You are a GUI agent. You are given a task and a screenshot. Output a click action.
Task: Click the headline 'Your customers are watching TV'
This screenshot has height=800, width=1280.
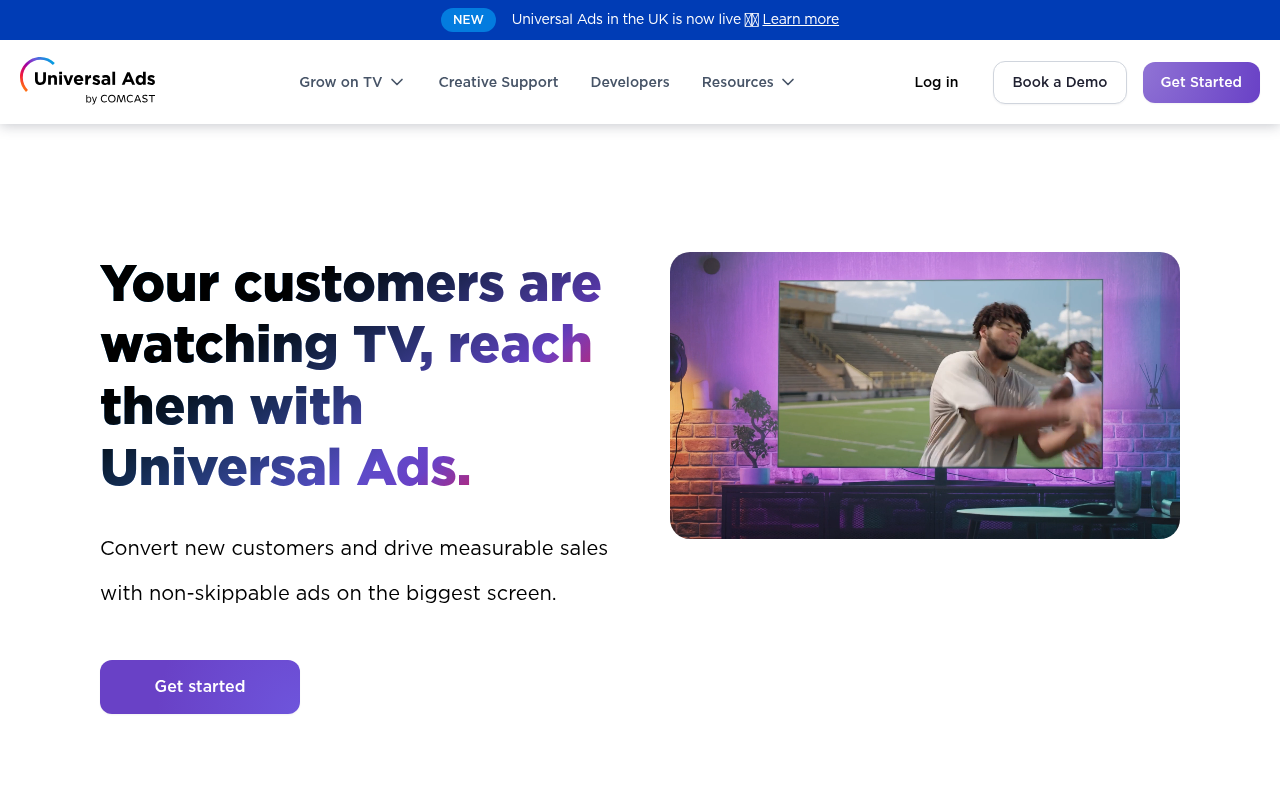pos(351,375)
